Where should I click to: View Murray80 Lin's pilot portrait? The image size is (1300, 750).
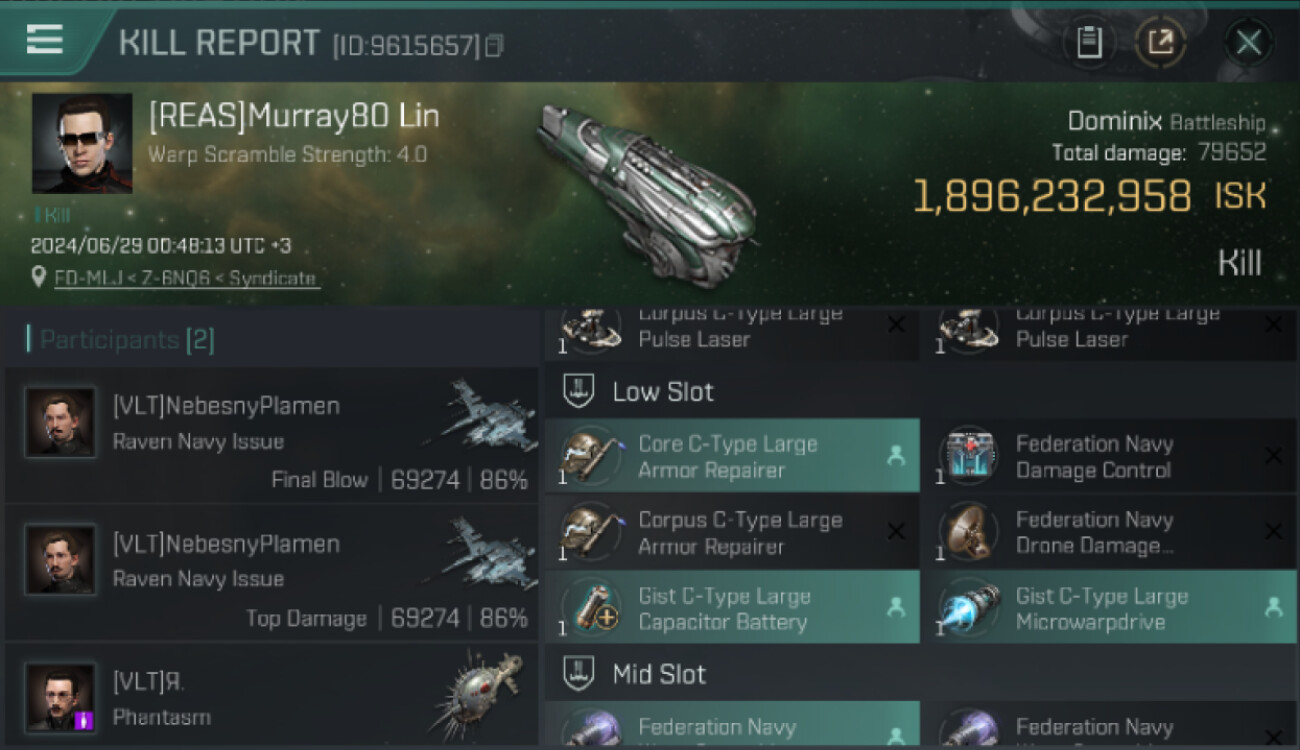point(82,143)
